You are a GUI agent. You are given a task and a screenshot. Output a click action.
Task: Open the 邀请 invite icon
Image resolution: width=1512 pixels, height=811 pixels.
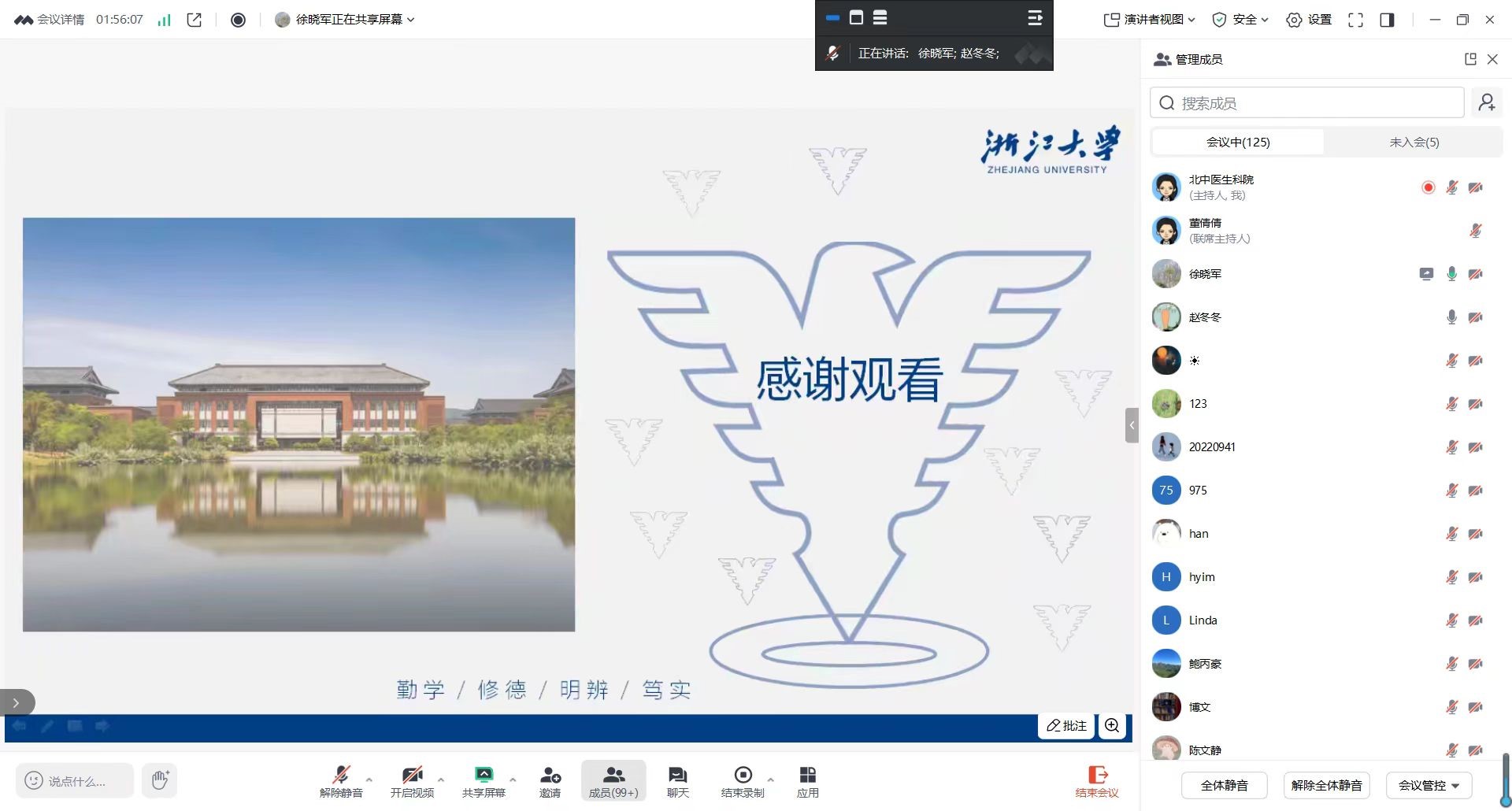click(550, 782)
